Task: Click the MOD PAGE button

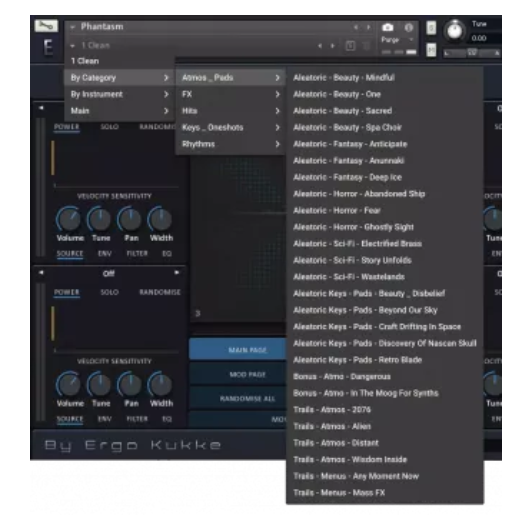Action: (238, 374)
